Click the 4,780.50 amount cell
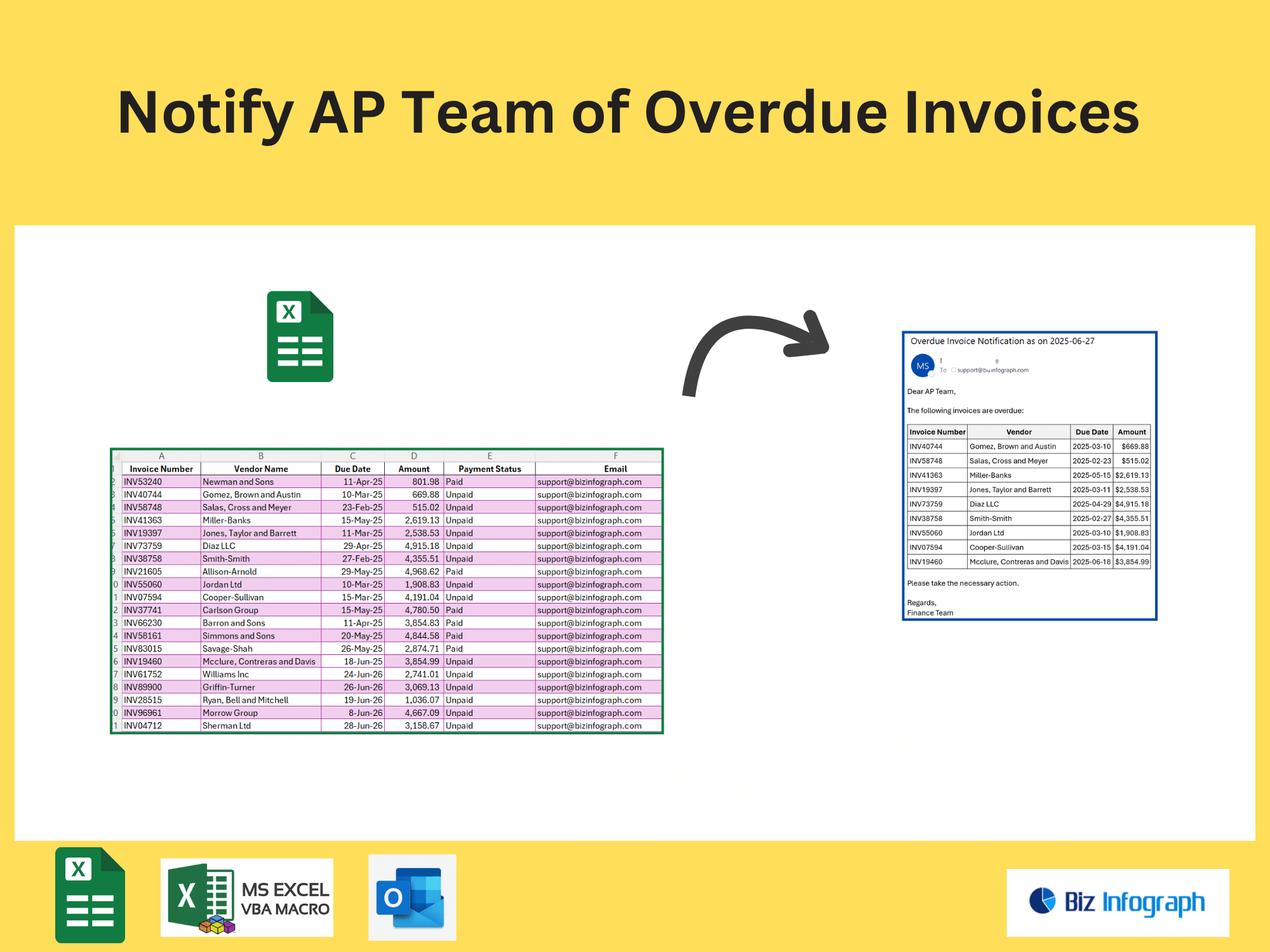The width and height of the screenshot is (1270, 952). pos(414,610)
